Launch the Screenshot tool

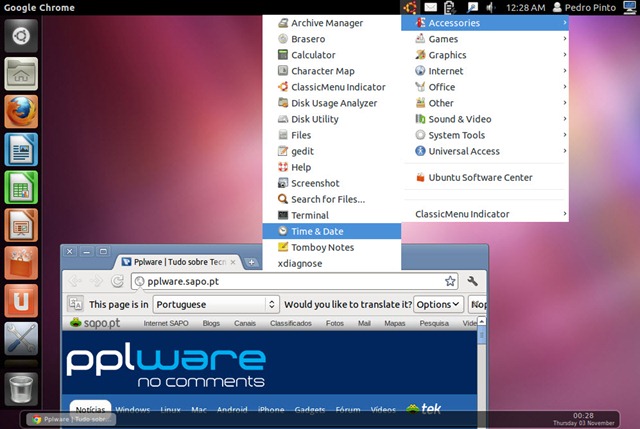332,183
